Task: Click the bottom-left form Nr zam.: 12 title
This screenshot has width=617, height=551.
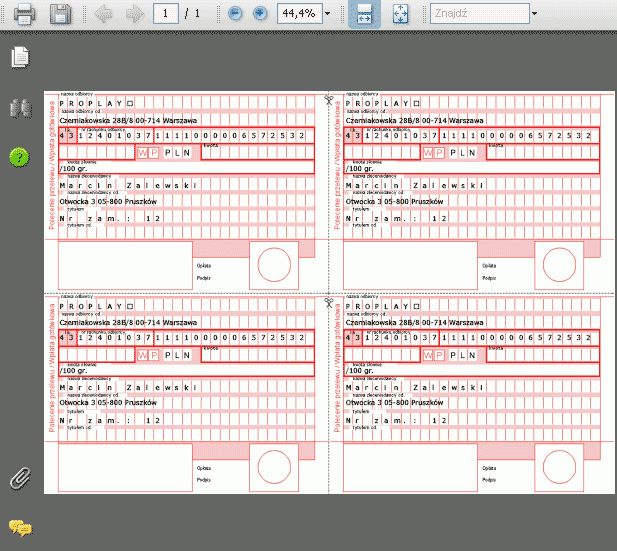Action: 110,421
